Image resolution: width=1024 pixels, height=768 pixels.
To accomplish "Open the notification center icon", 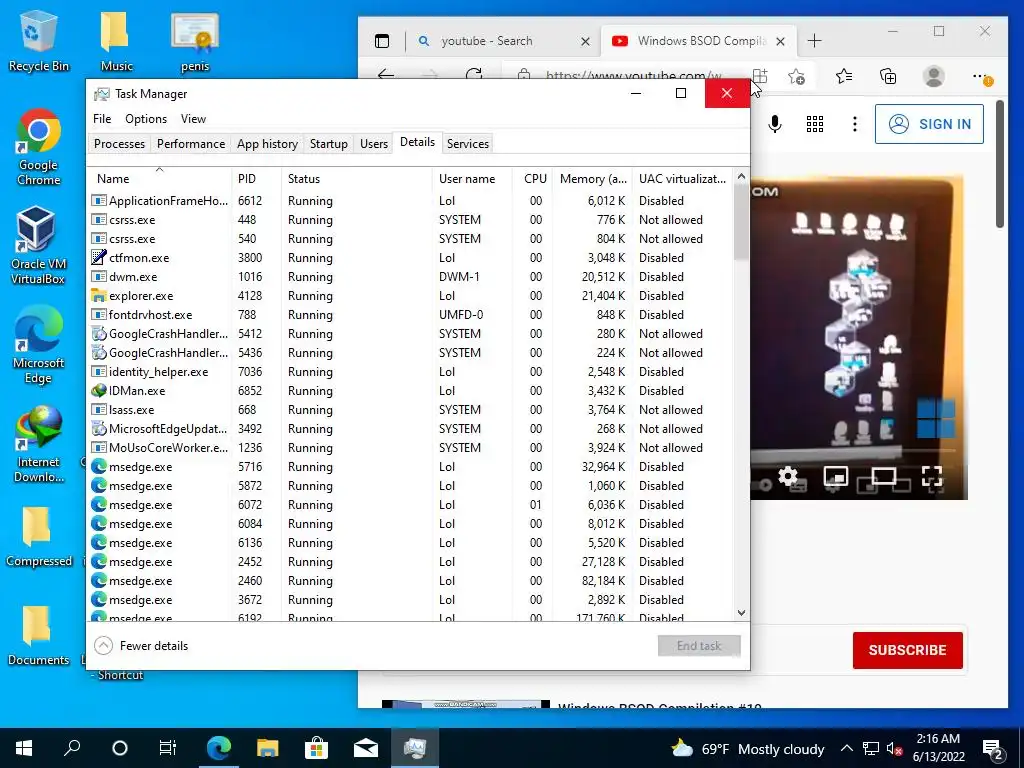I will click(993, 748).
